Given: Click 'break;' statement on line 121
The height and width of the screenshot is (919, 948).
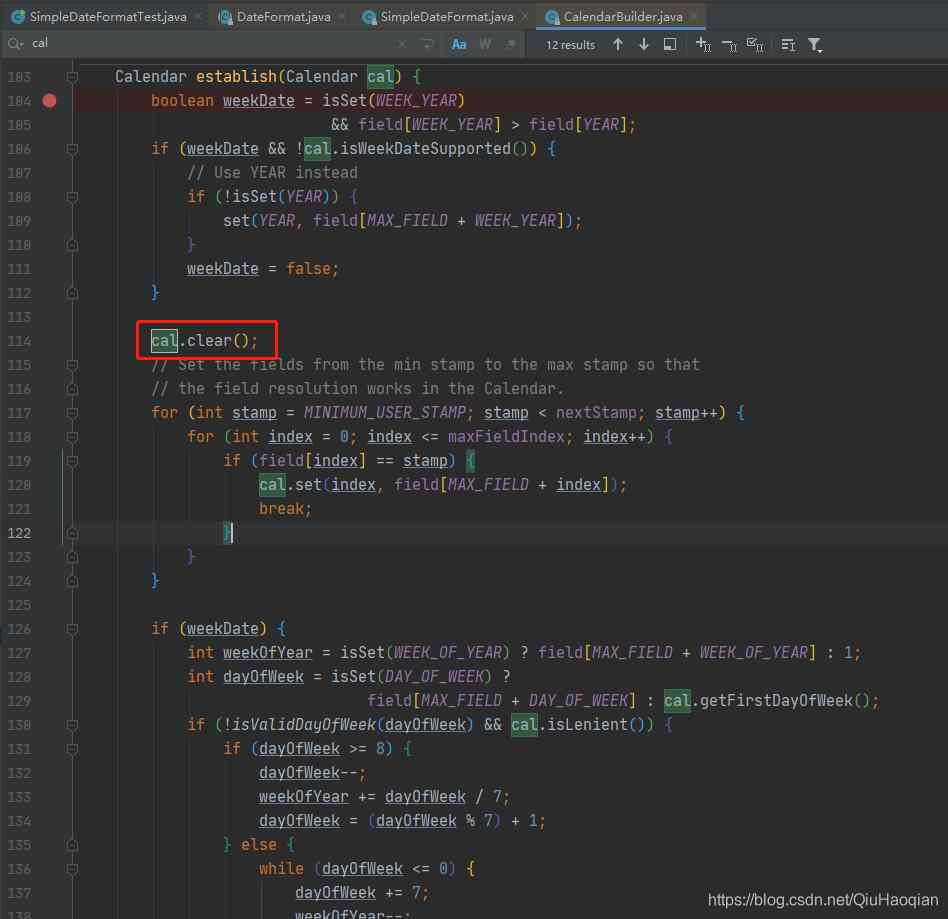Looking at the screenshot, I should 285,509.
